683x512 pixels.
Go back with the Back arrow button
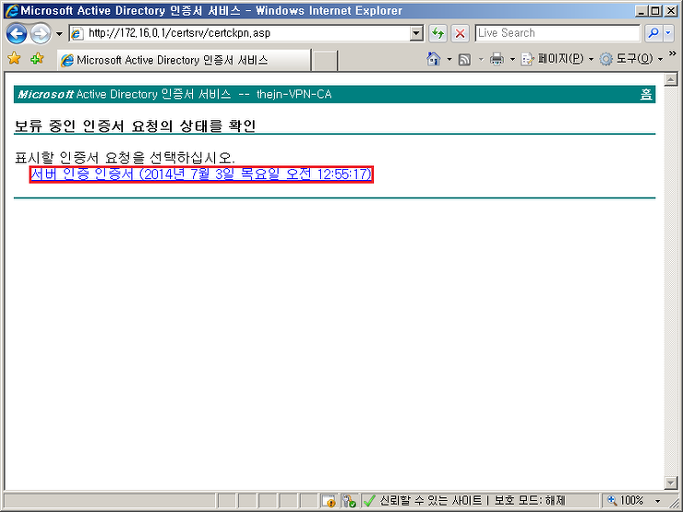pos(16,34)
